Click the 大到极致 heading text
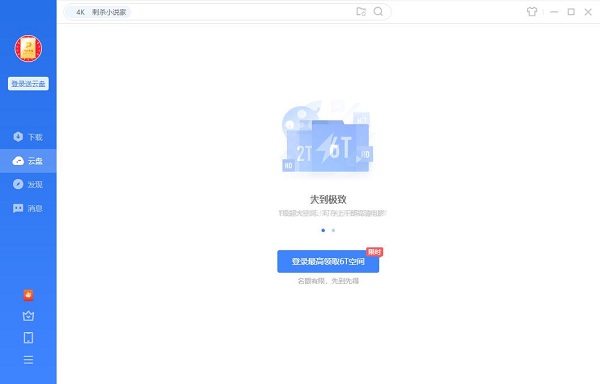 coord(328,199)
